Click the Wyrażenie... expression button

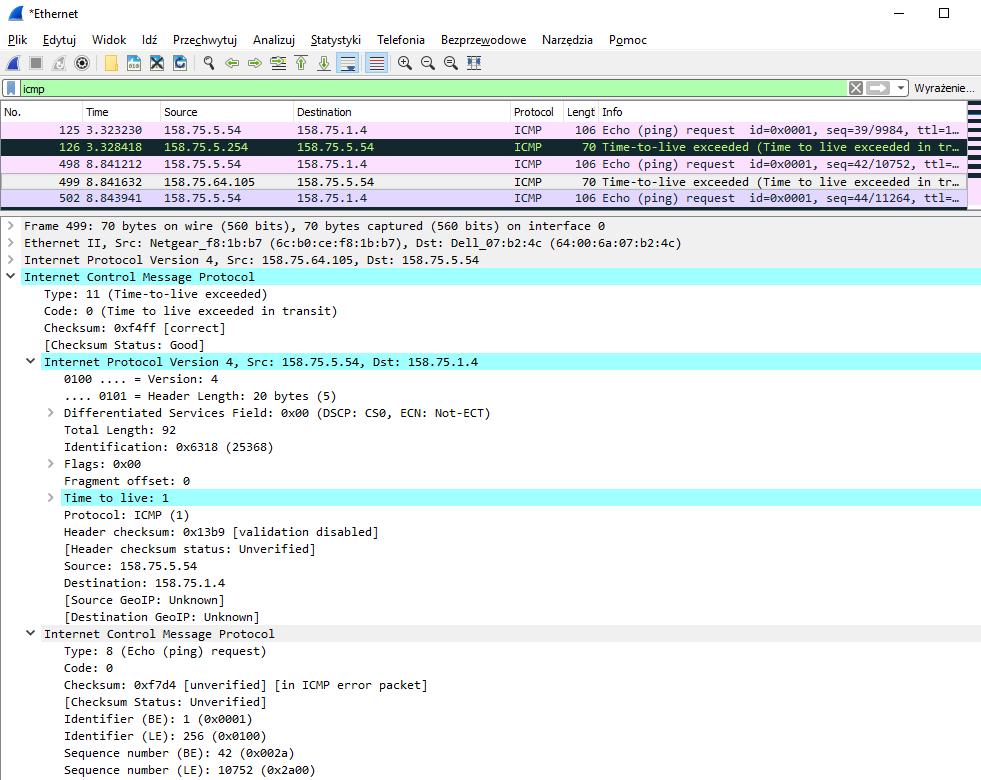[x=944, y=88]
